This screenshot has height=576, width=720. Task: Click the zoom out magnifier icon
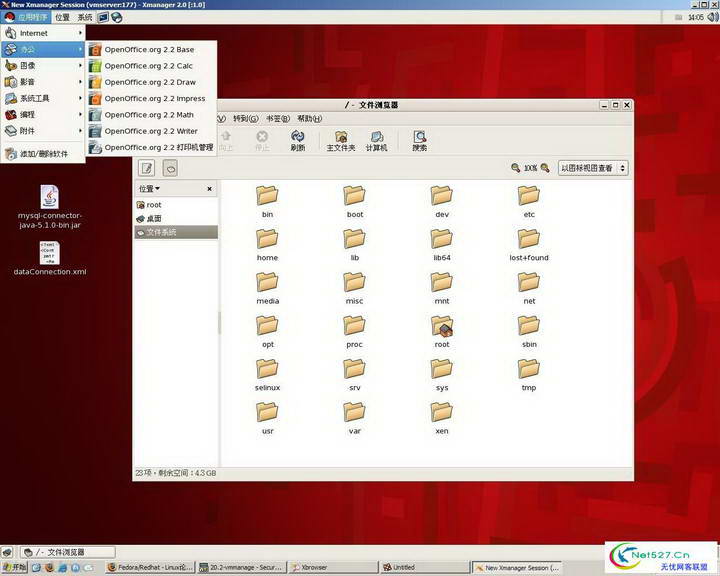coord(515,168)
